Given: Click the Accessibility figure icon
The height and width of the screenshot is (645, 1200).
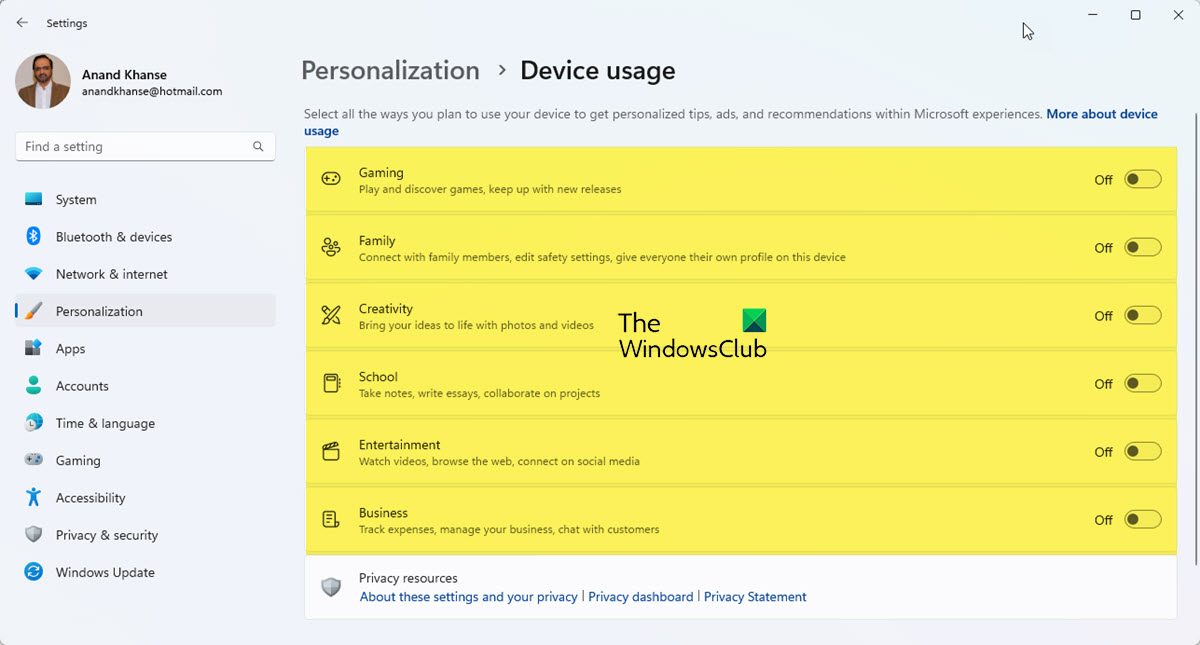Looking at the screenshot, I should pyautogui.click(x=34, y=497).
